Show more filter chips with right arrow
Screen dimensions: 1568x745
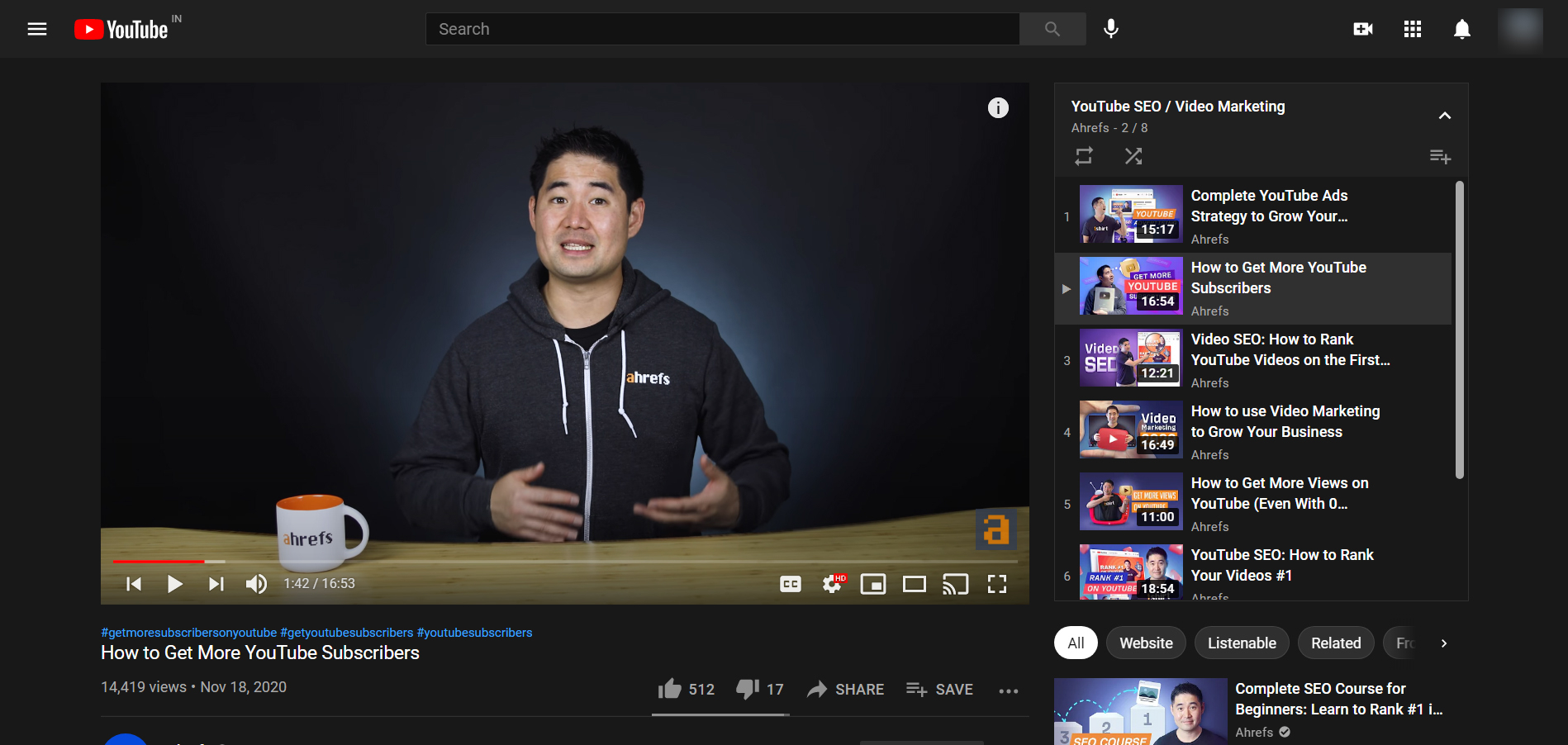coord(1444,643)
